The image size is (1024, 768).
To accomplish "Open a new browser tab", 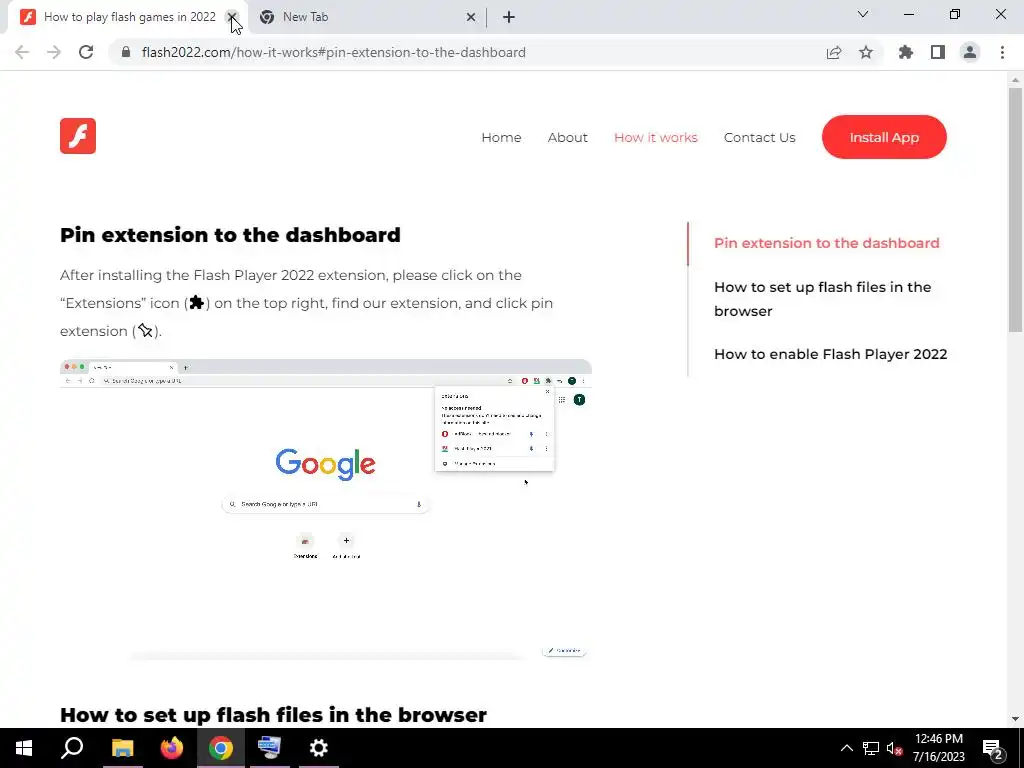I will [509, 17].
